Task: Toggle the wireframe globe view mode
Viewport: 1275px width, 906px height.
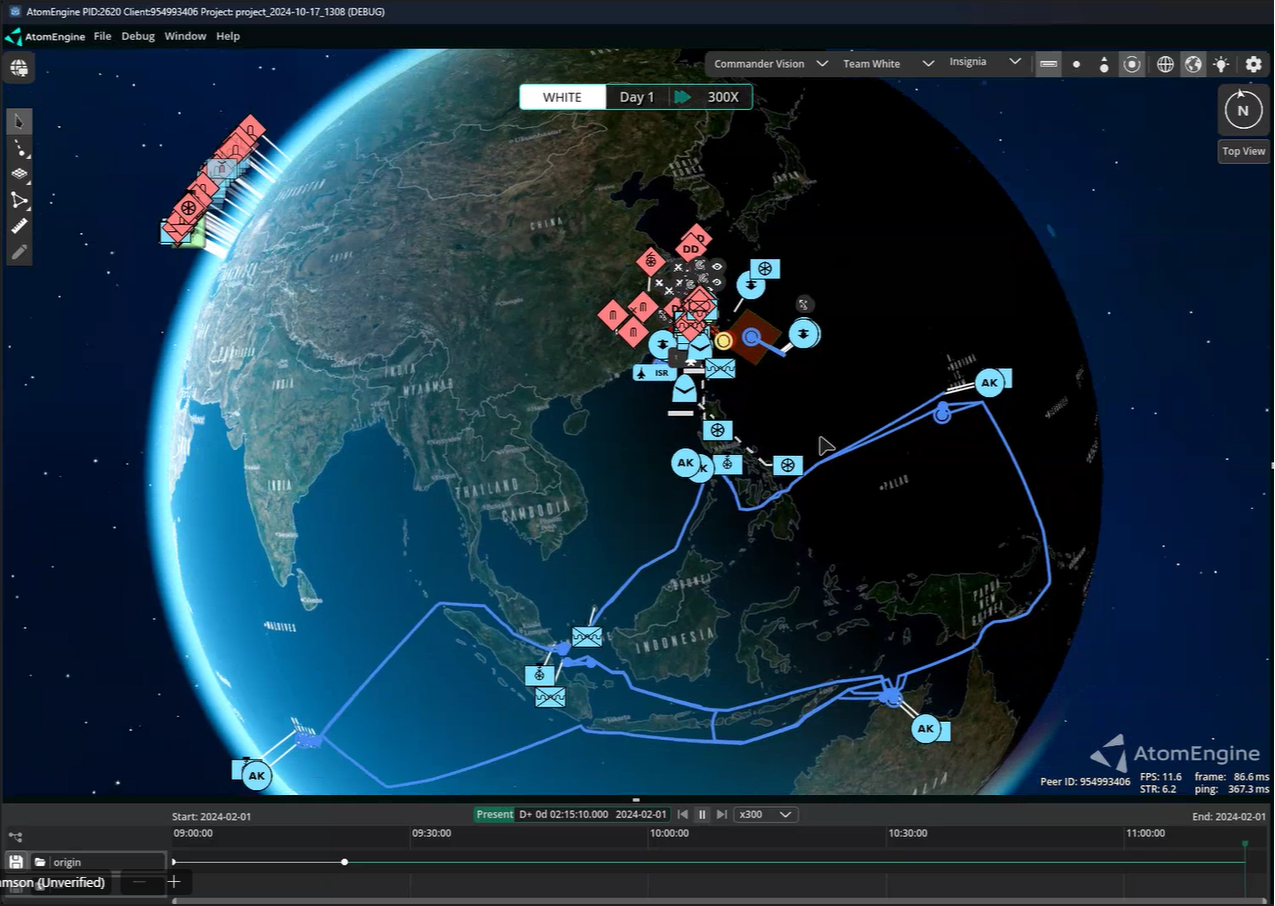Action: tap(1165, 64)
